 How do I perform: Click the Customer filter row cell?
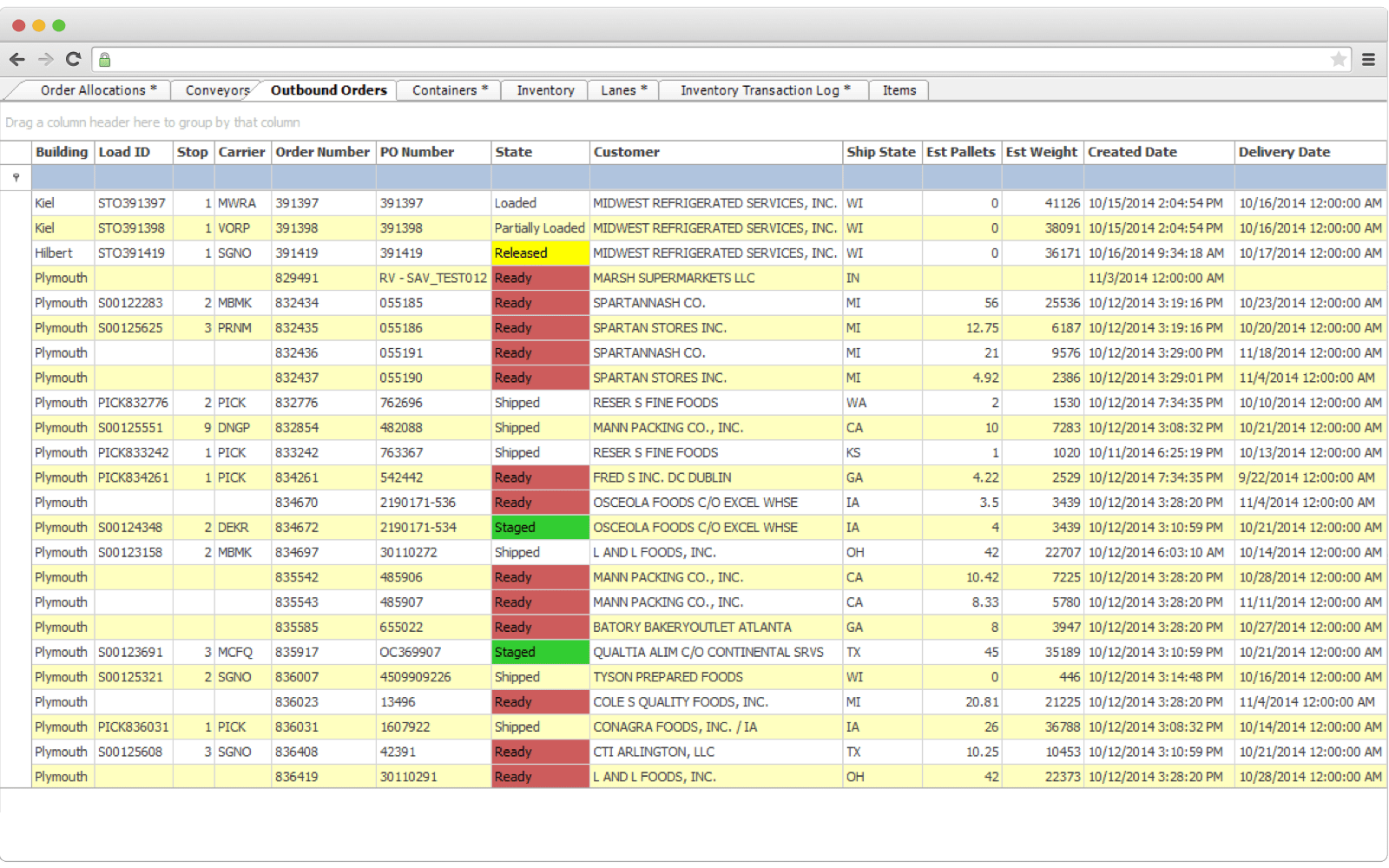click(x=716, y=177)
